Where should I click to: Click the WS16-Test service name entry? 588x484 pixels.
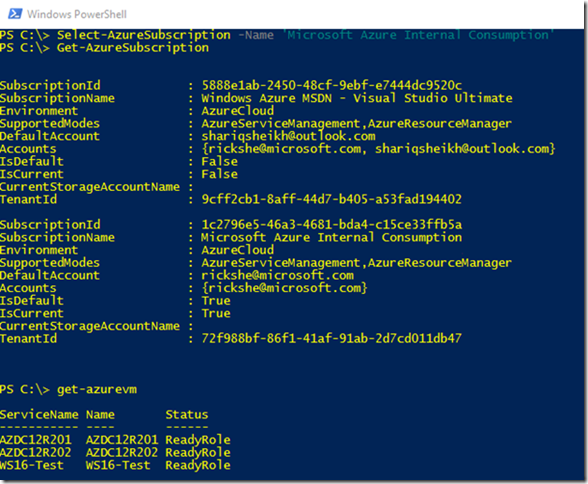coord(32,465)
